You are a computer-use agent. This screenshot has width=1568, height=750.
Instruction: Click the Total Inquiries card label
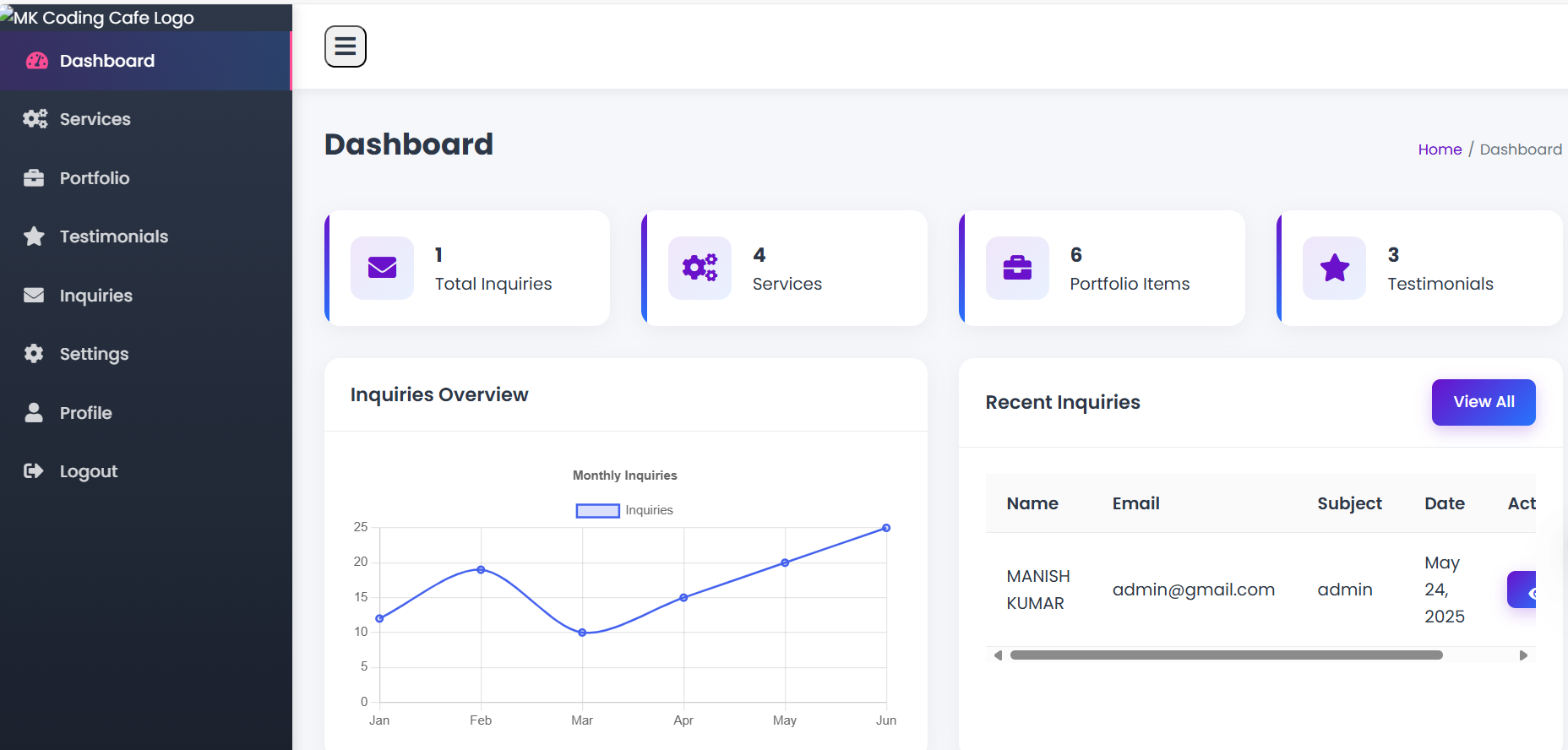[x=493, y=284]
